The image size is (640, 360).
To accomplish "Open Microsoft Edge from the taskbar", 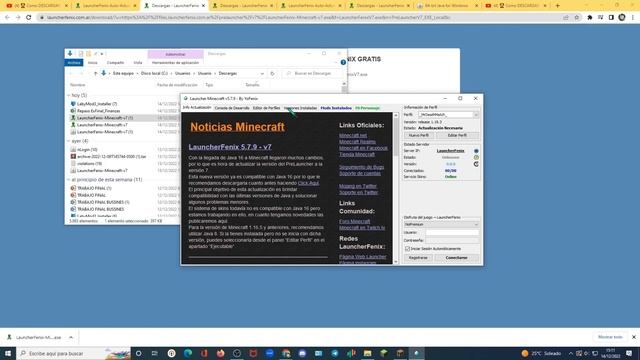I will pyautogui.click(x=188, y=353).
